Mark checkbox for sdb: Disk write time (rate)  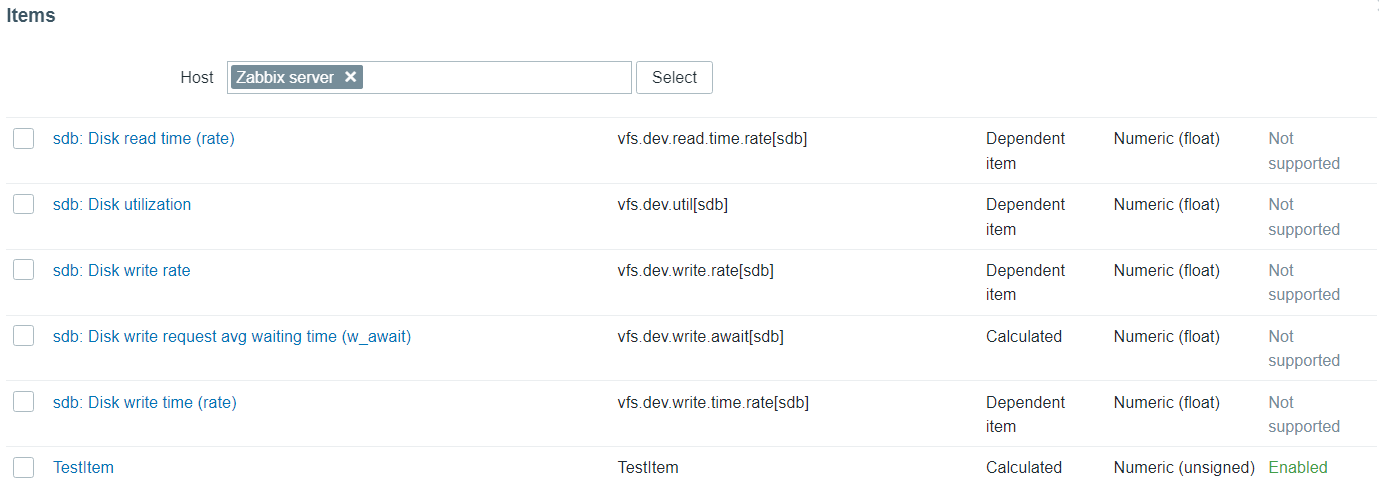[x=24, y=403]
